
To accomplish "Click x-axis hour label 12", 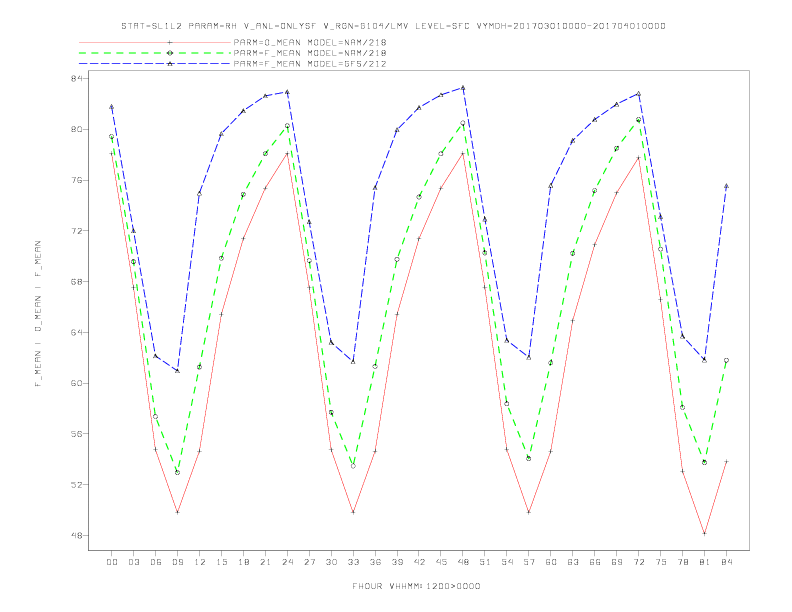I will click(x=200, y=562).
